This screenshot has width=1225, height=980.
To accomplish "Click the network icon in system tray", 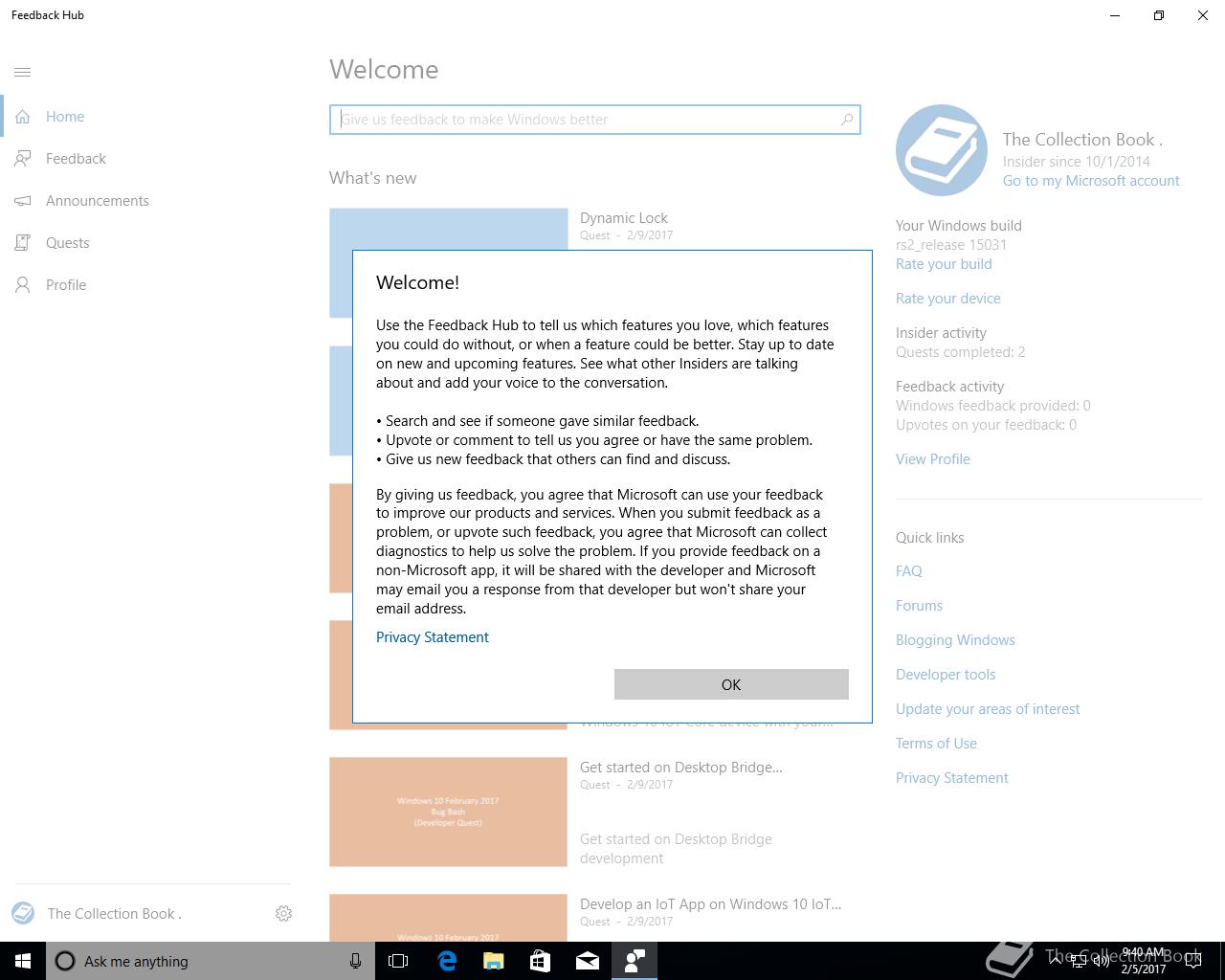I will 1079,961.
